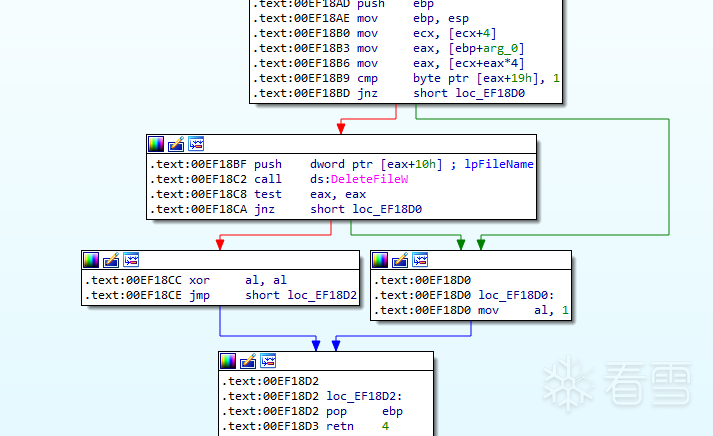Click the DeleteFileW import name
Viewport: 713px width, 436px height.
point(369,179)
